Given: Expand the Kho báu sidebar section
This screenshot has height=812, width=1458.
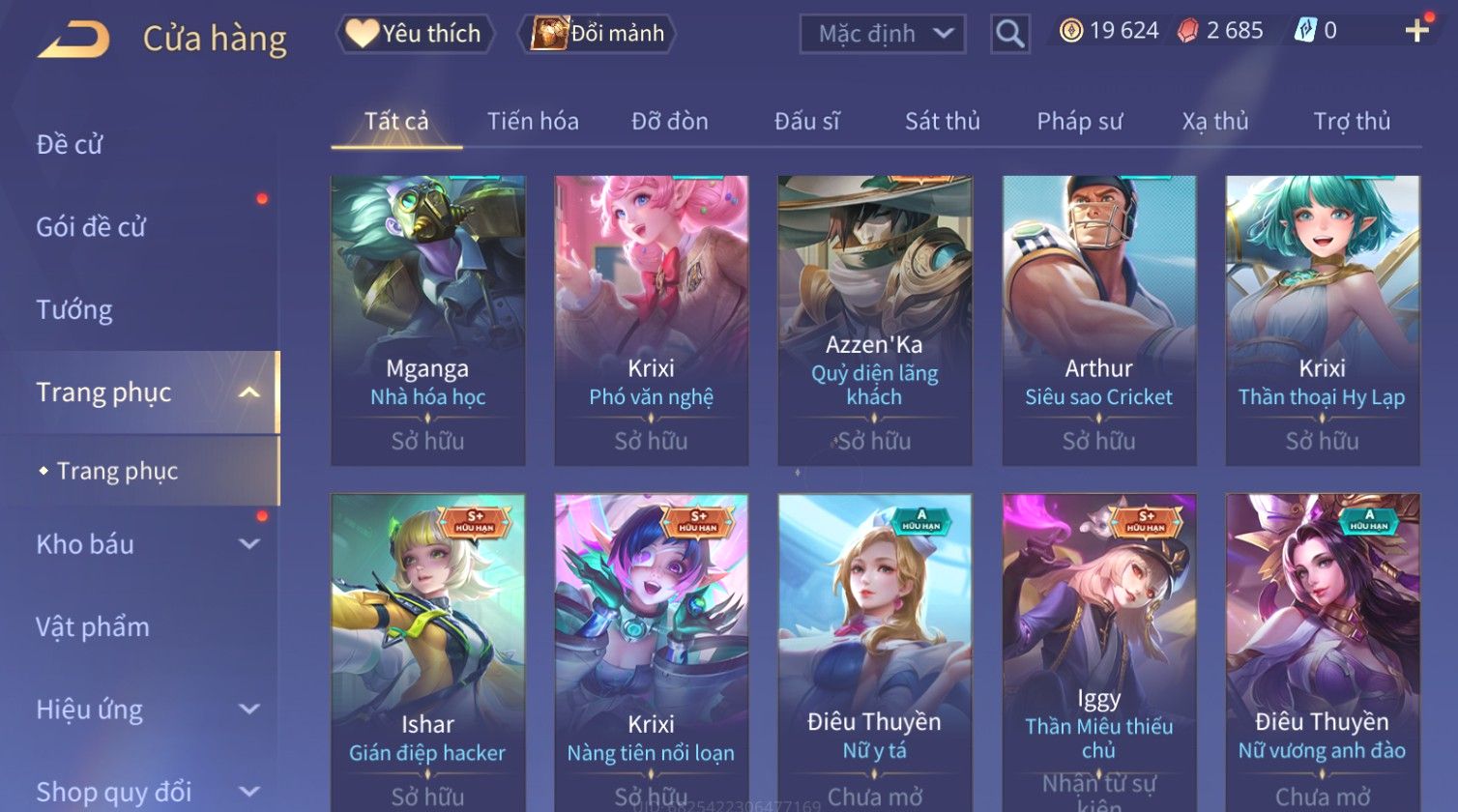Looking at the screenshot, I should click(x=248, y=544).
